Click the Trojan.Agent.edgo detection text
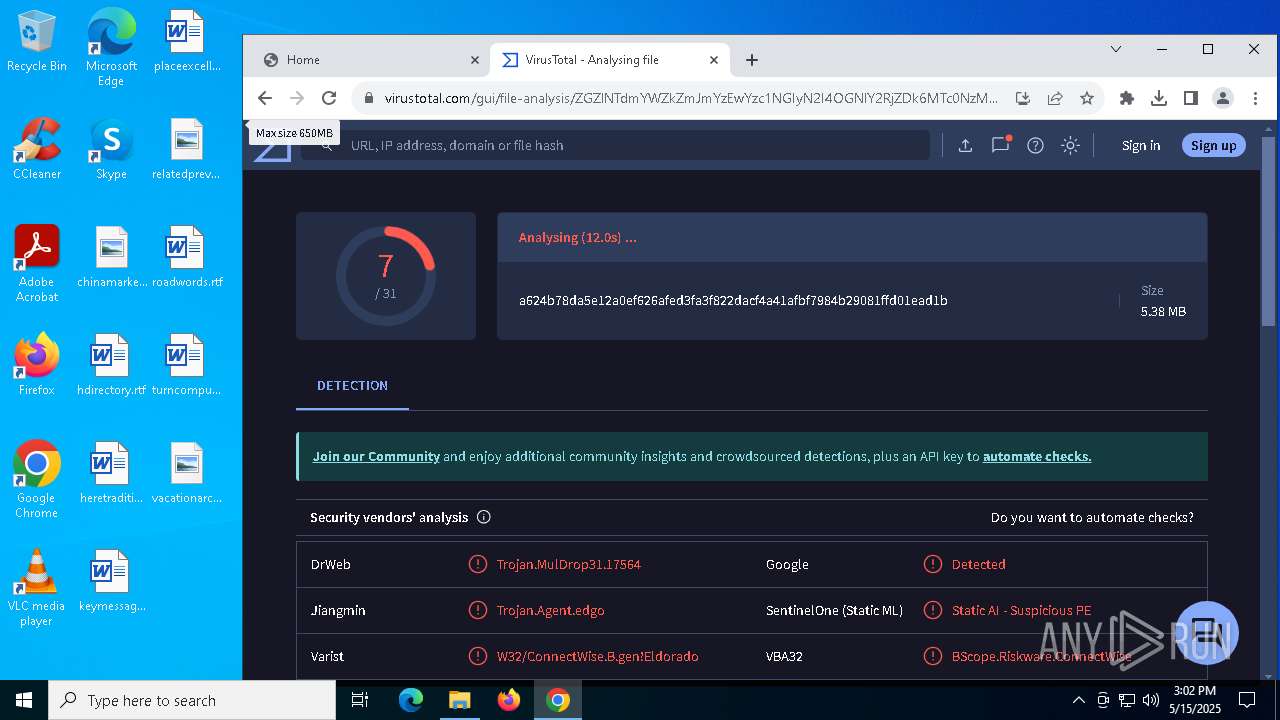1280x720 pixels. click(551, 610)
